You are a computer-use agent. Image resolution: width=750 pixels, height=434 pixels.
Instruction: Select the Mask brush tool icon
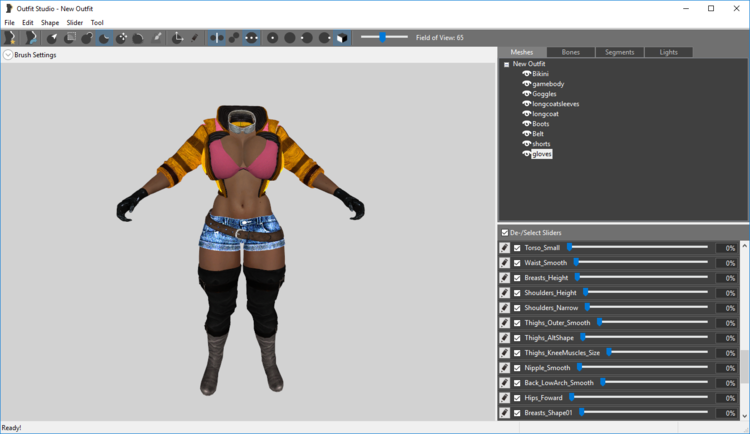[70, 38]
